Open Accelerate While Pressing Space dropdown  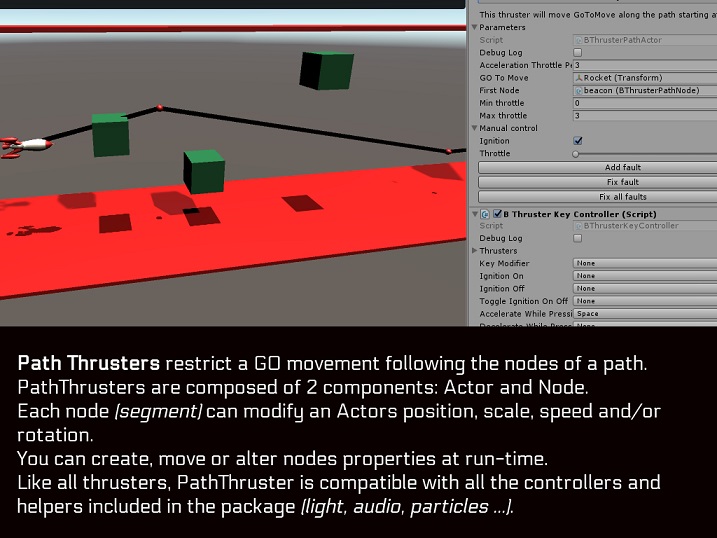(x=645, y=314)
